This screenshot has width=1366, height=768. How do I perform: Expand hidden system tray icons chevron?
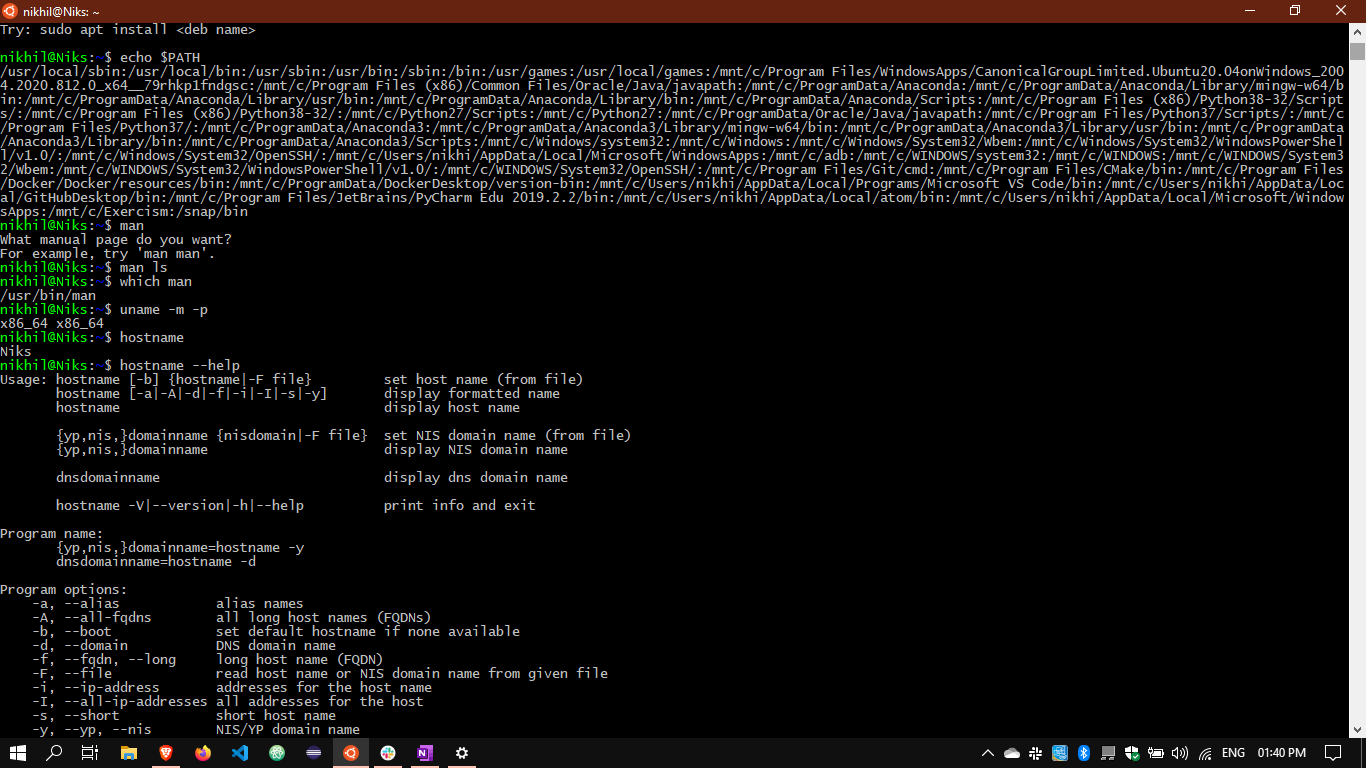(988, 753)
